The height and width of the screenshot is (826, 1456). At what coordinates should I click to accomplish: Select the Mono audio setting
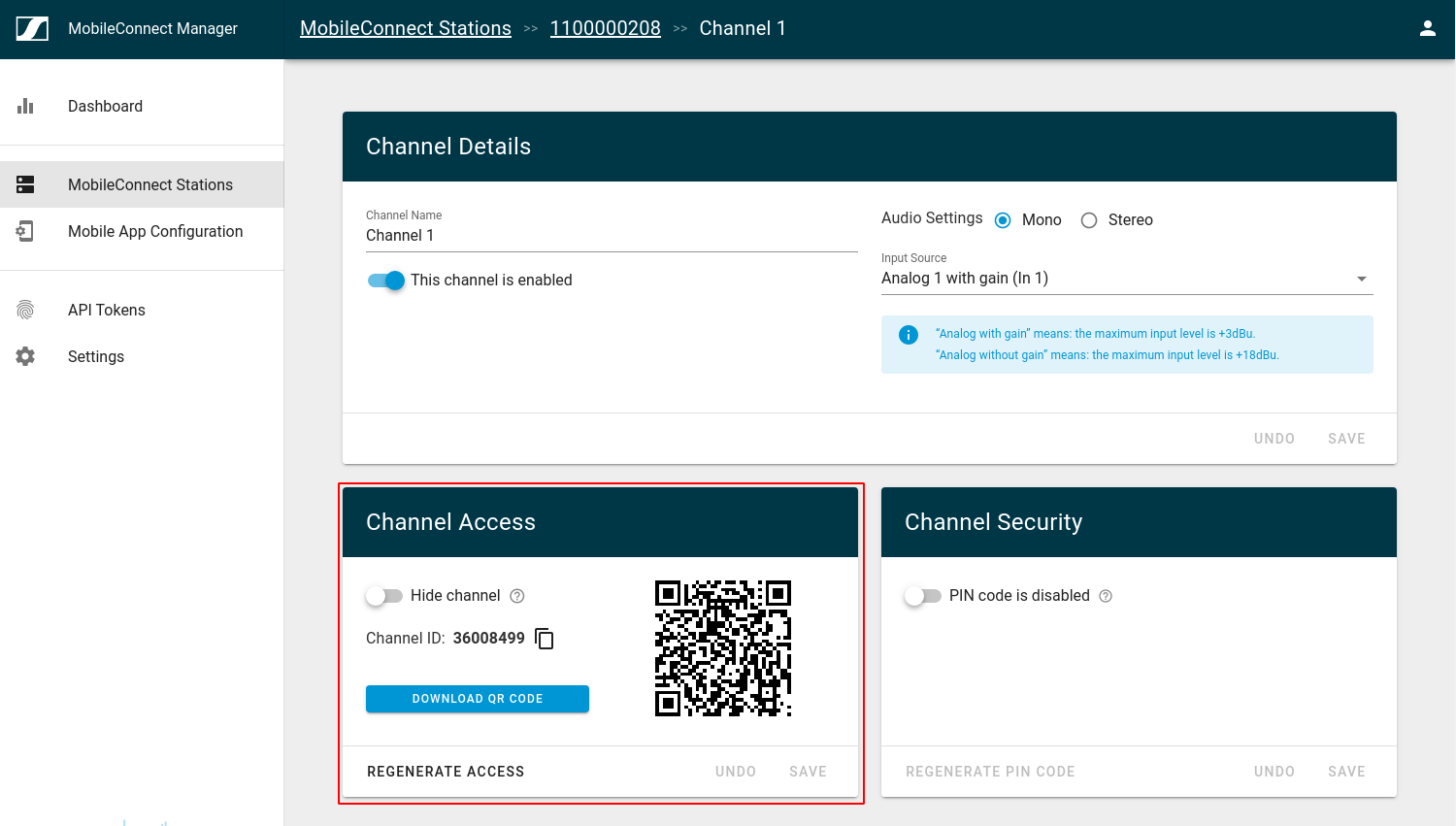click(1003, 220)
